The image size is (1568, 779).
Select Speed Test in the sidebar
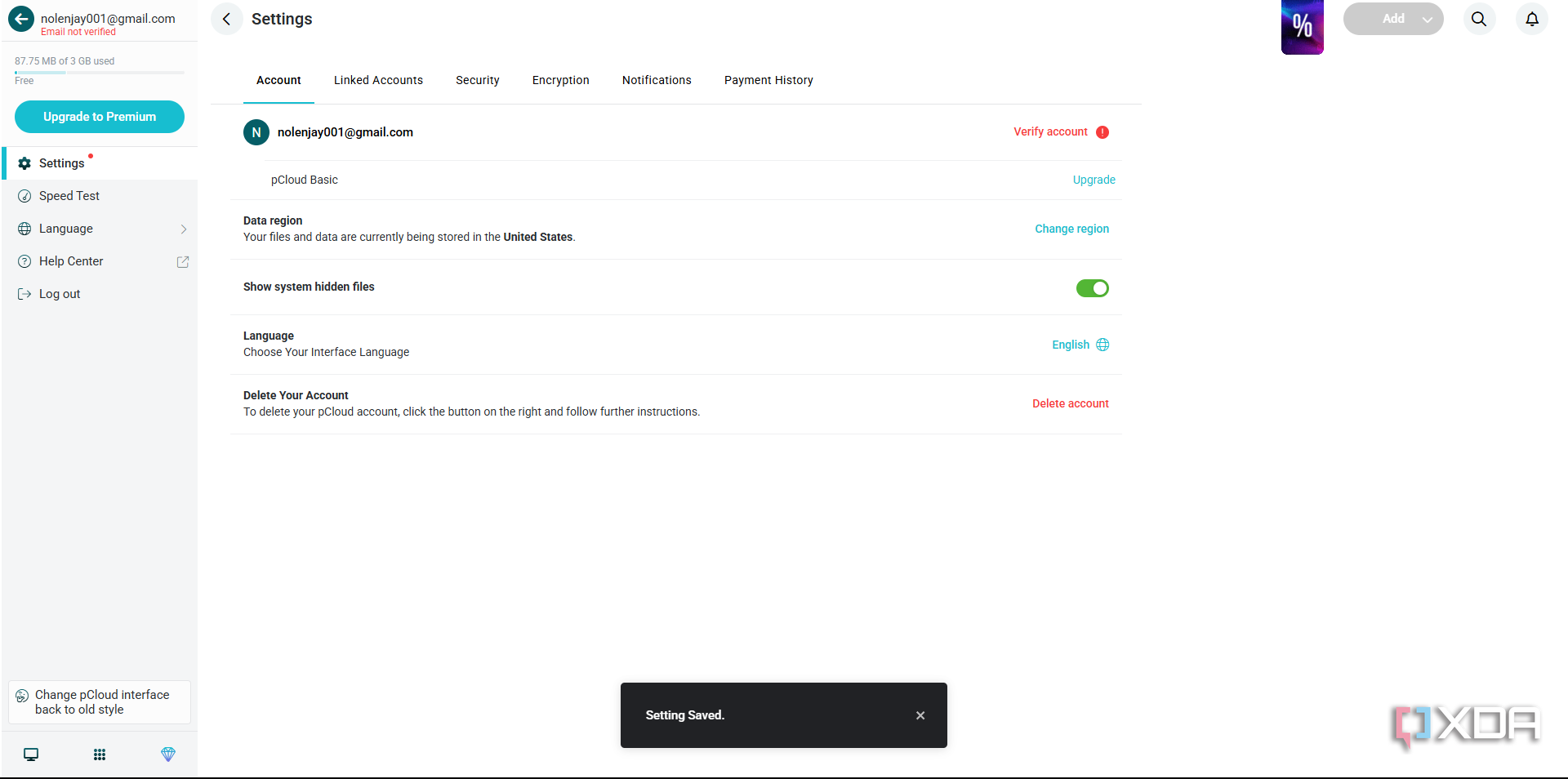tap(100, 196)
